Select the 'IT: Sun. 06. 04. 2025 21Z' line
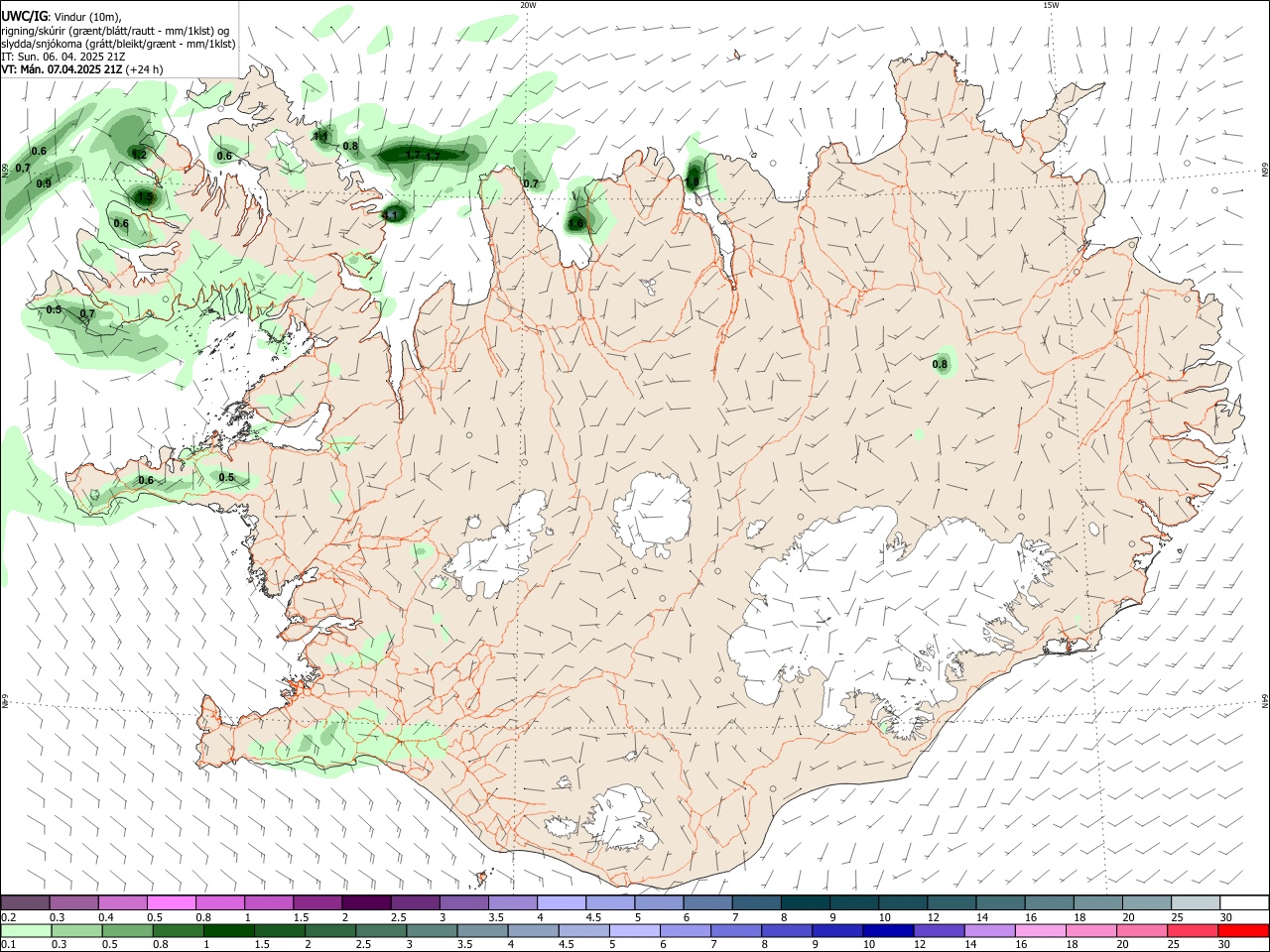The height and width of the screenshot is (952, 1270). [x=63, y=57]
